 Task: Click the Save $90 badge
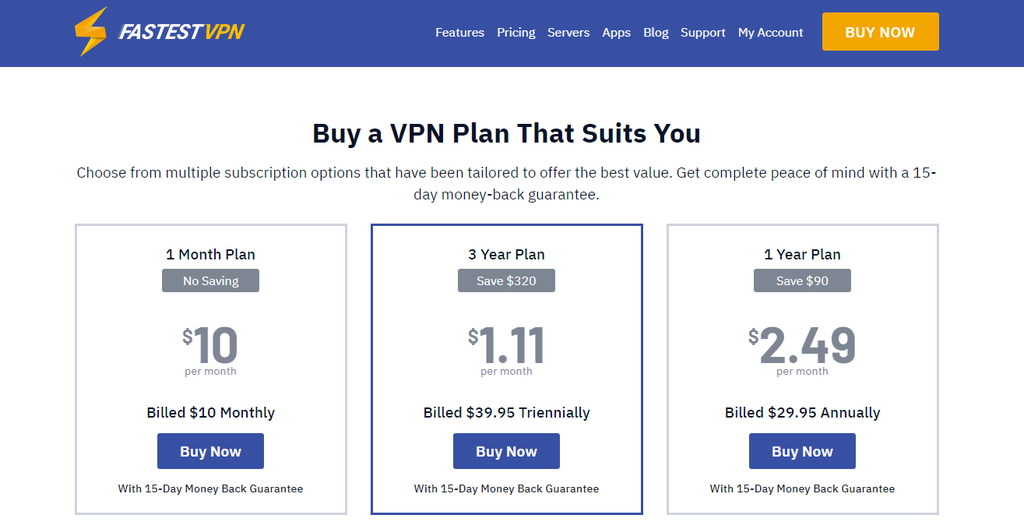802,281
